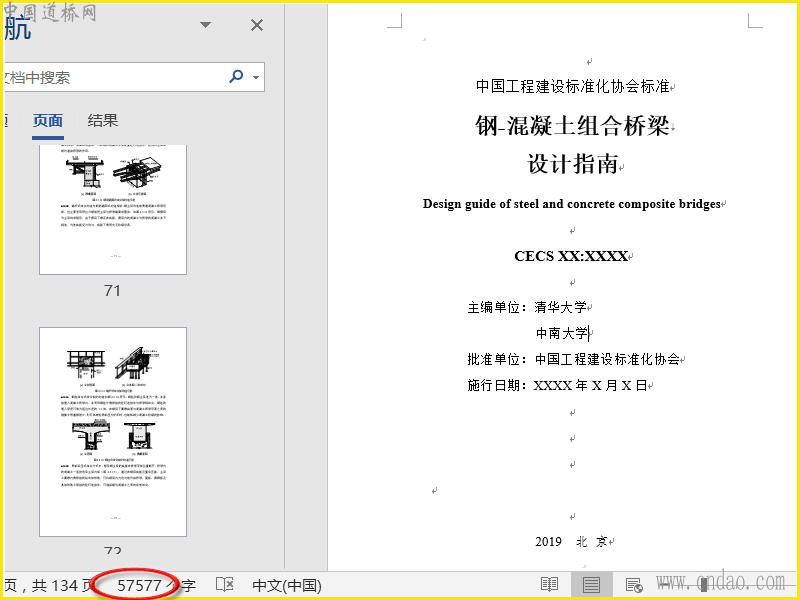The height and width of the screenshot is (600, 800).
Task: Open the search options dropdown arrow
Action: 256,78
